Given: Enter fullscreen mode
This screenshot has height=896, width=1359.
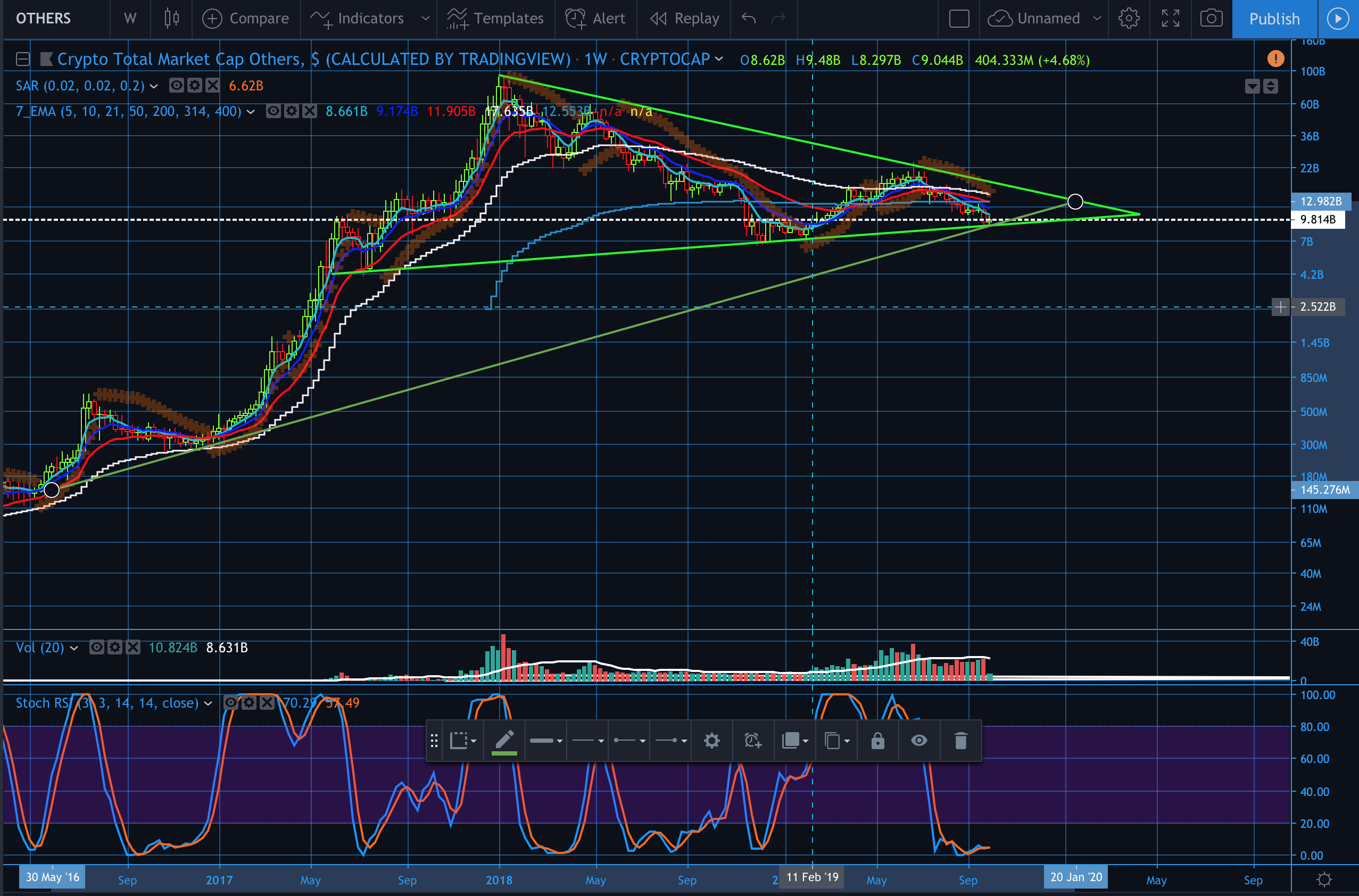Looking at the screenshot, I should click(x=1170, y=18).
